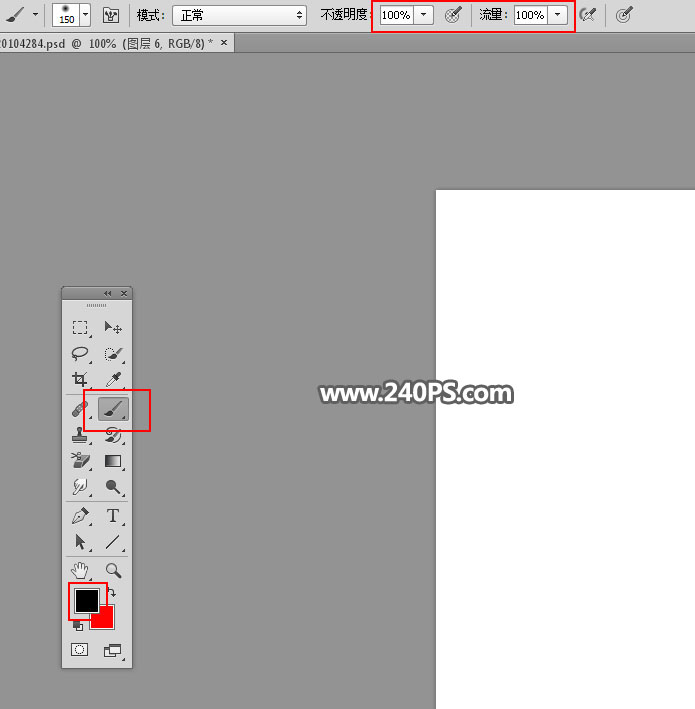Select the Dodge tool
The width and height of the screenshot is (695, 709).
tap(113, 487)
